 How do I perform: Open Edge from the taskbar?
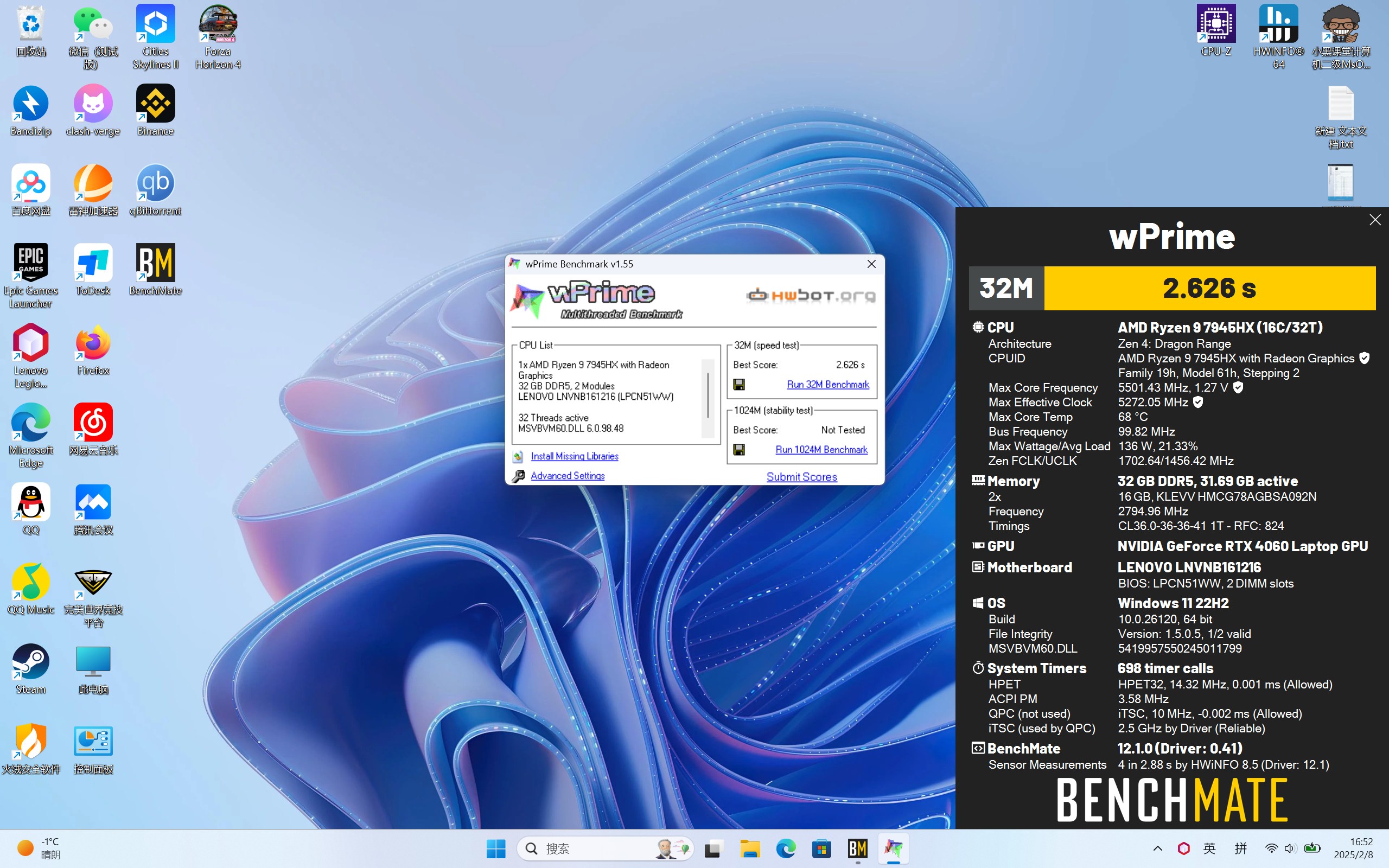pyautogui.click(x=786, y=848)
